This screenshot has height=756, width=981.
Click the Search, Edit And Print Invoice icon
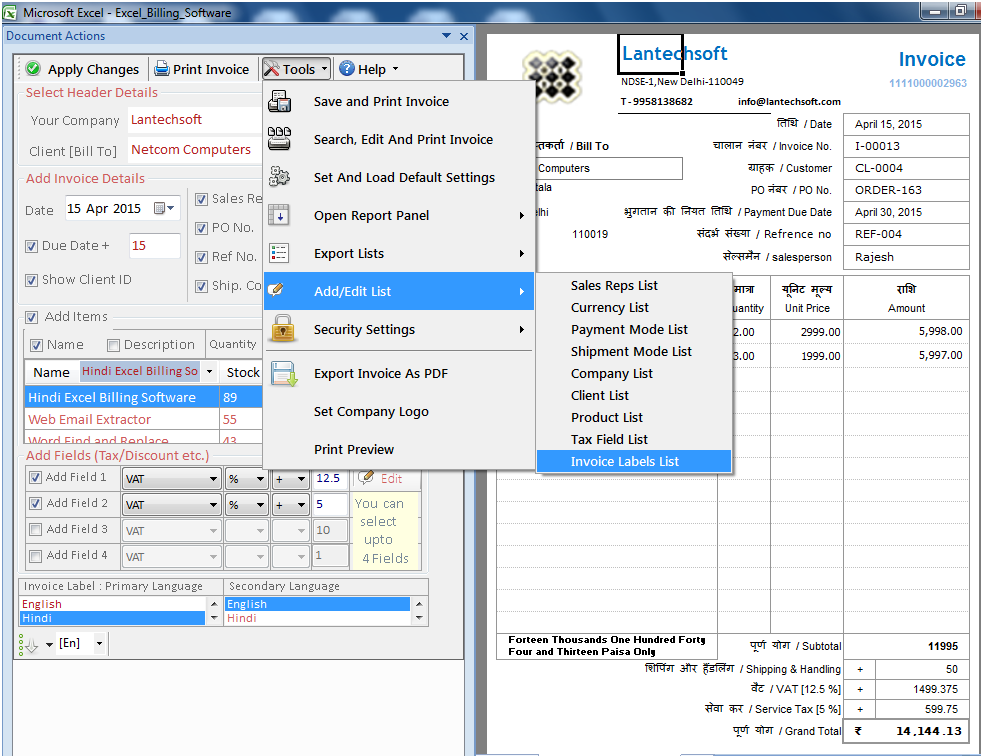click(x=279, y=139)
